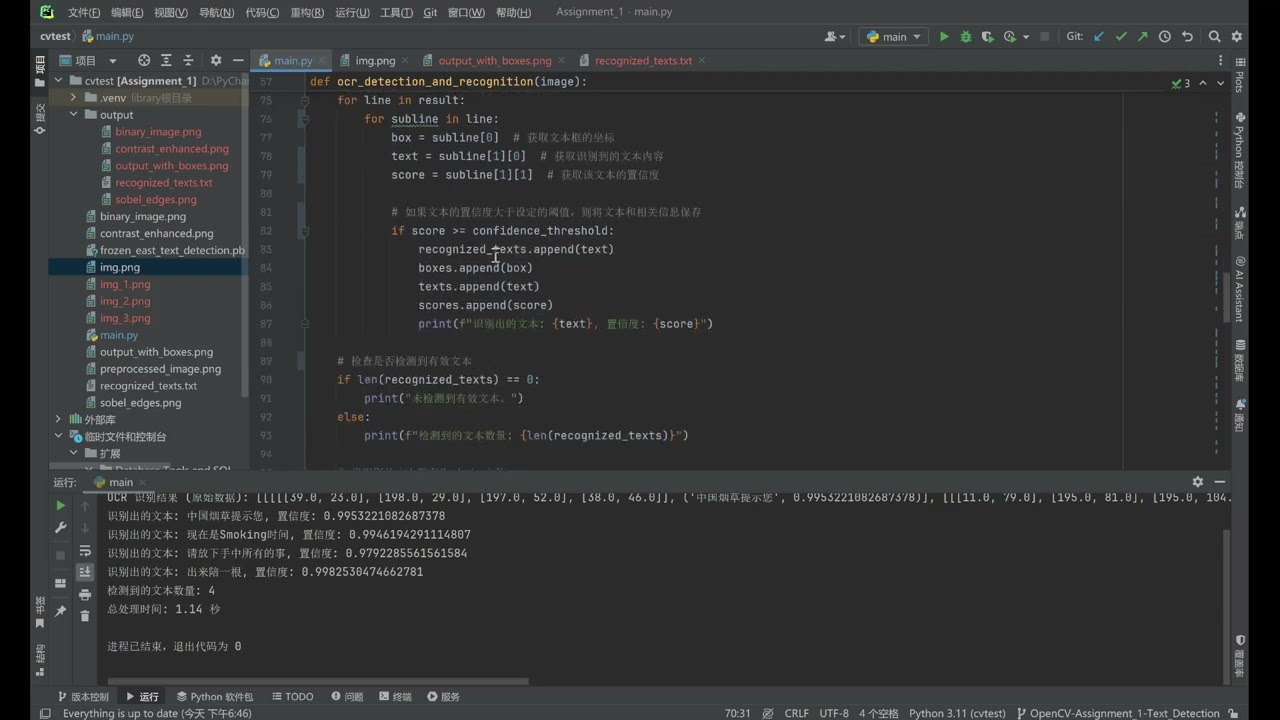Collapse cvtest root folder
Image resolution: width=1280 pixels, height=720 pixels.
[x=58, y=81]
